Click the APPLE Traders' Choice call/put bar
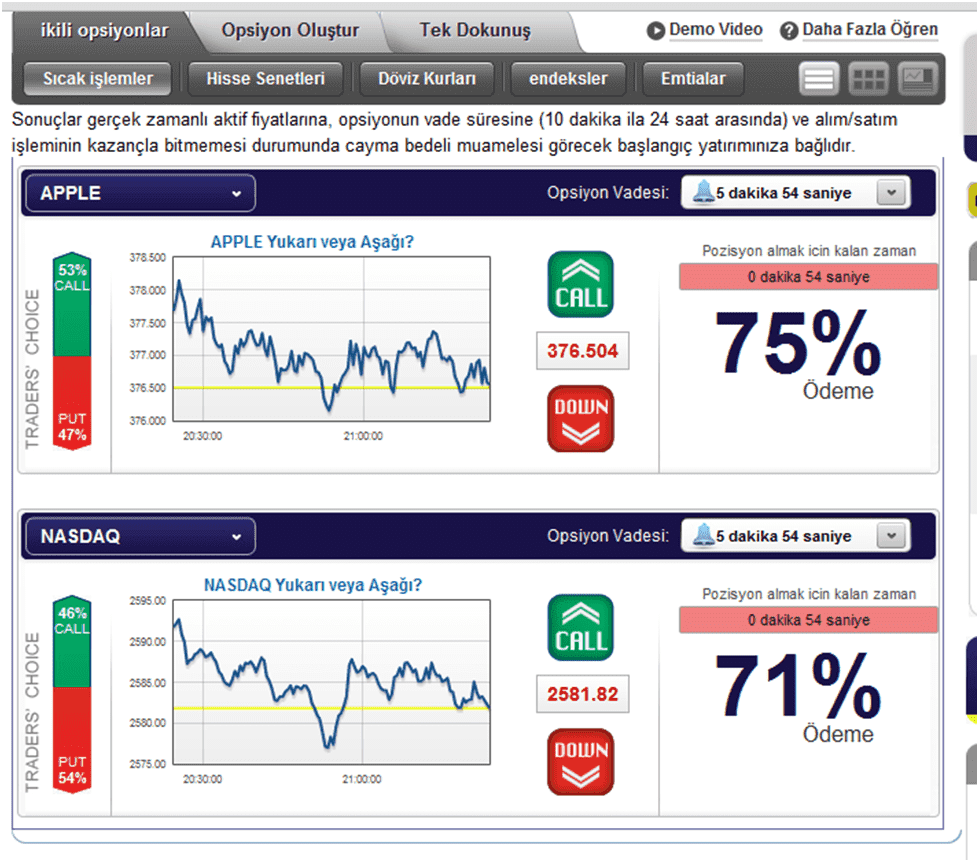The width and height of the screenshot is (979, 862). (x=72, y=351)
